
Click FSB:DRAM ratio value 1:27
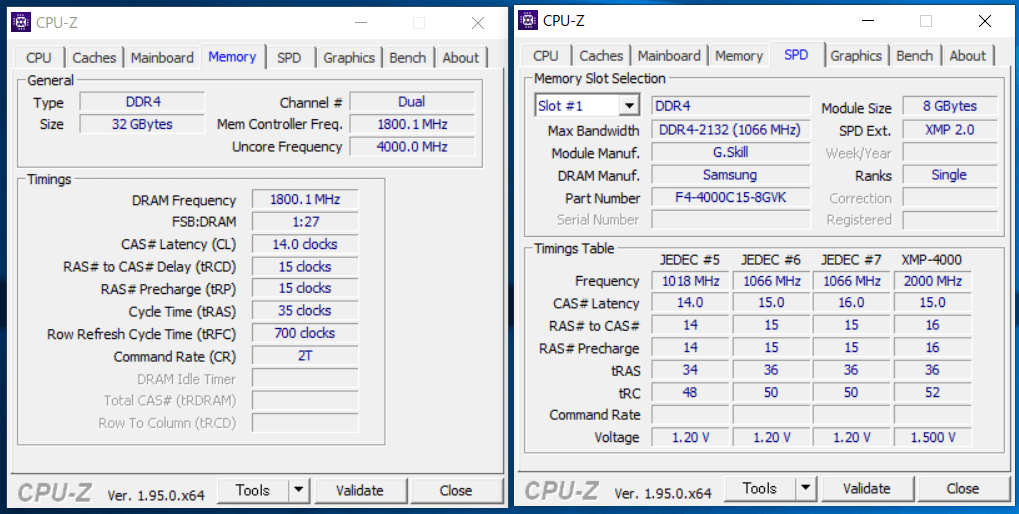tap(305, 222)
